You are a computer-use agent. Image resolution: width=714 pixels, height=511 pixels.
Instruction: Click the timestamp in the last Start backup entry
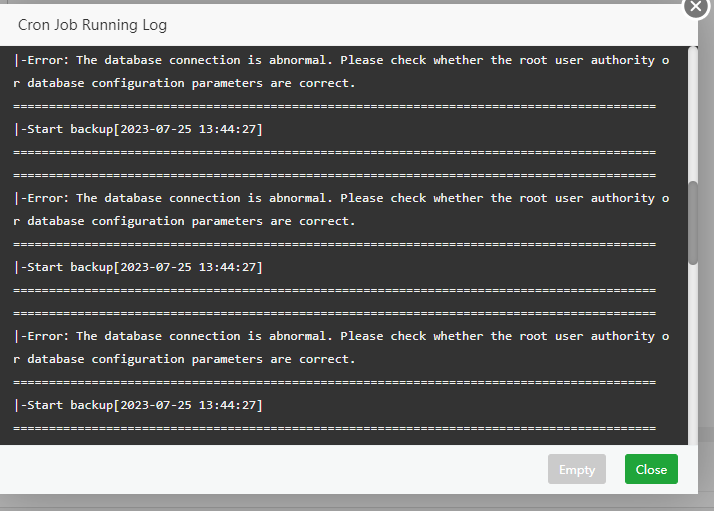click(190, 405)
